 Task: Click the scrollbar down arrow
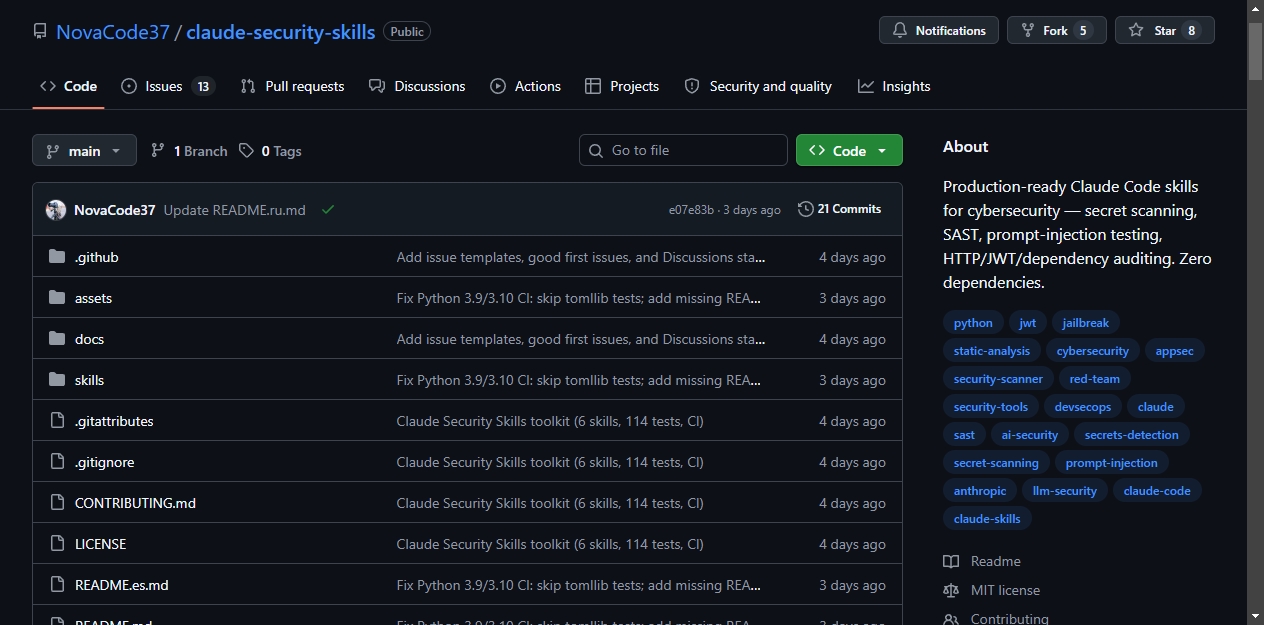1255,615
